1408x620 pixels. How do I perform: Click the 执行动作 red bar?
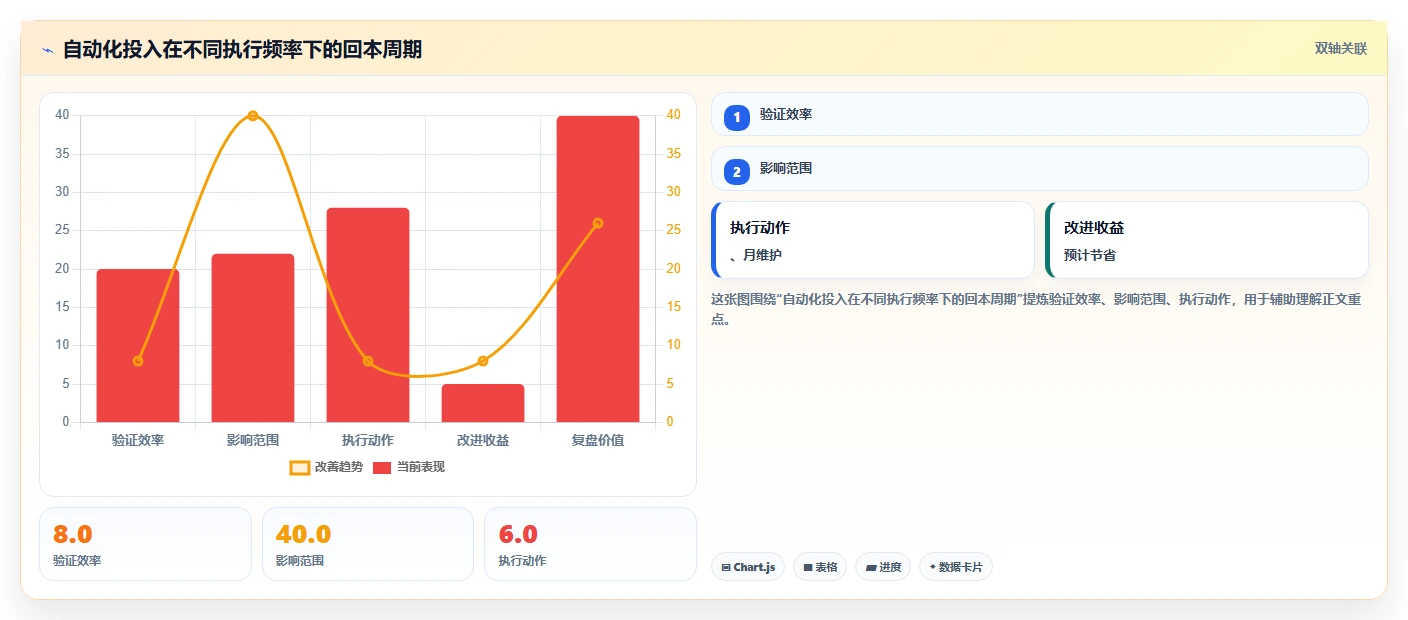click(368, 315)
